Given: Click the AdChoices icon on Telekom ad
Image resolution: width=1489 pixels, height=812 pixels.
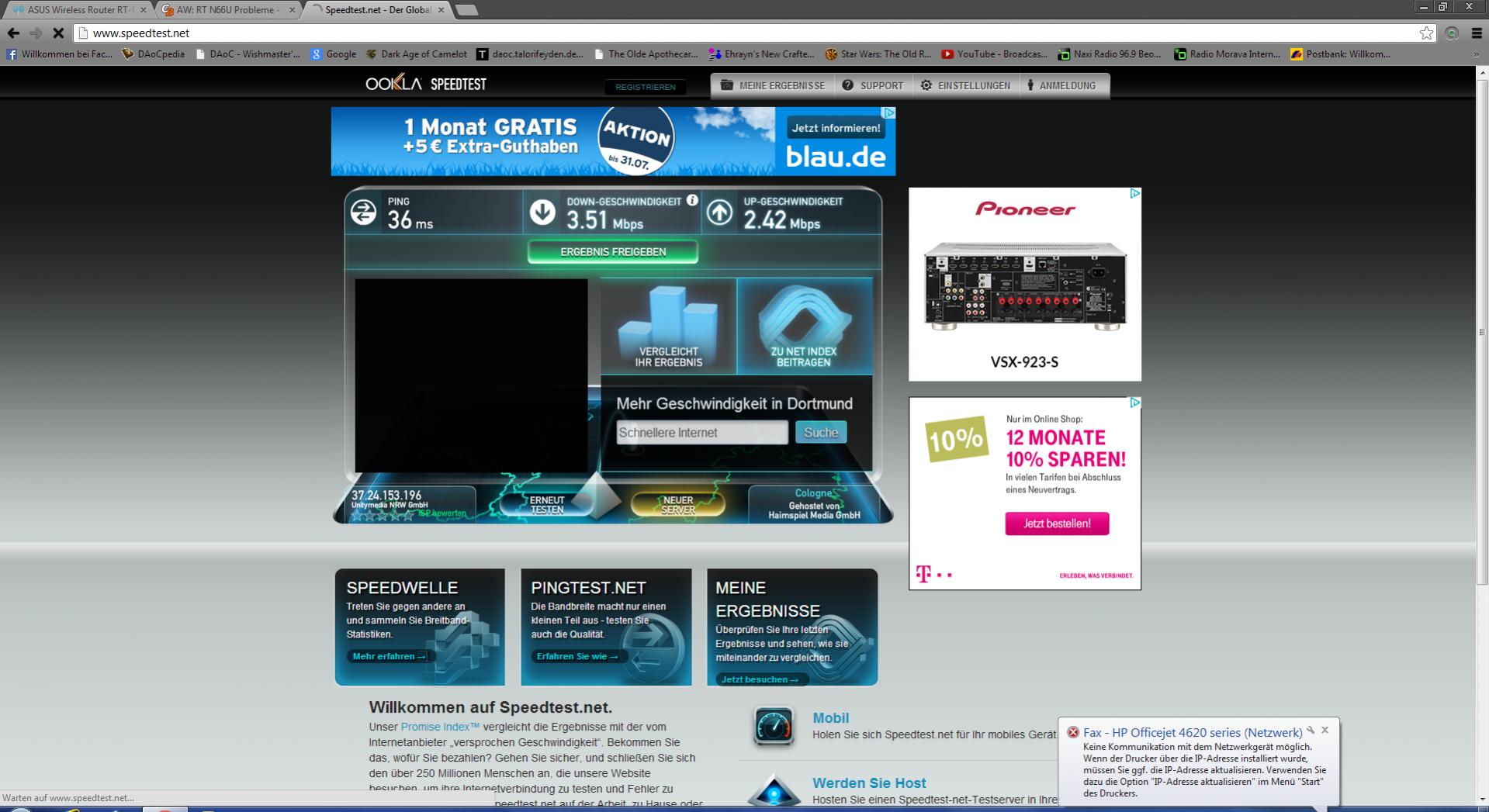Looking at the screenshot, I should click(1134, 403).
